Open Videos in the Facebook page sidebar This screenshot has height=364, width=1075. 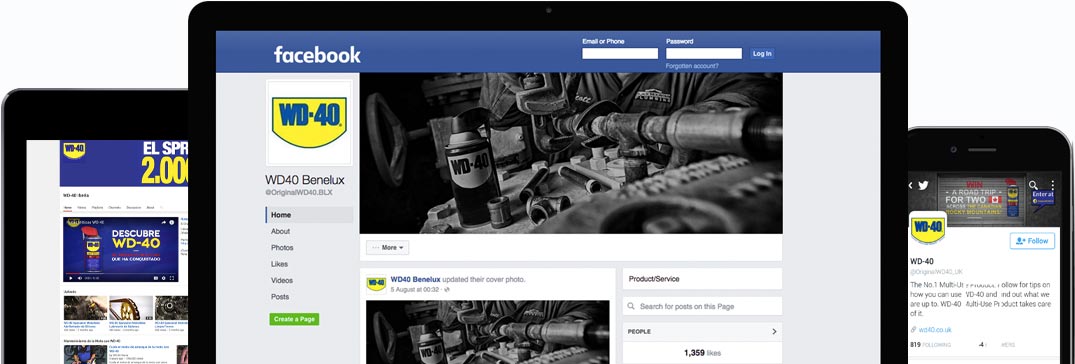point(282,280)
